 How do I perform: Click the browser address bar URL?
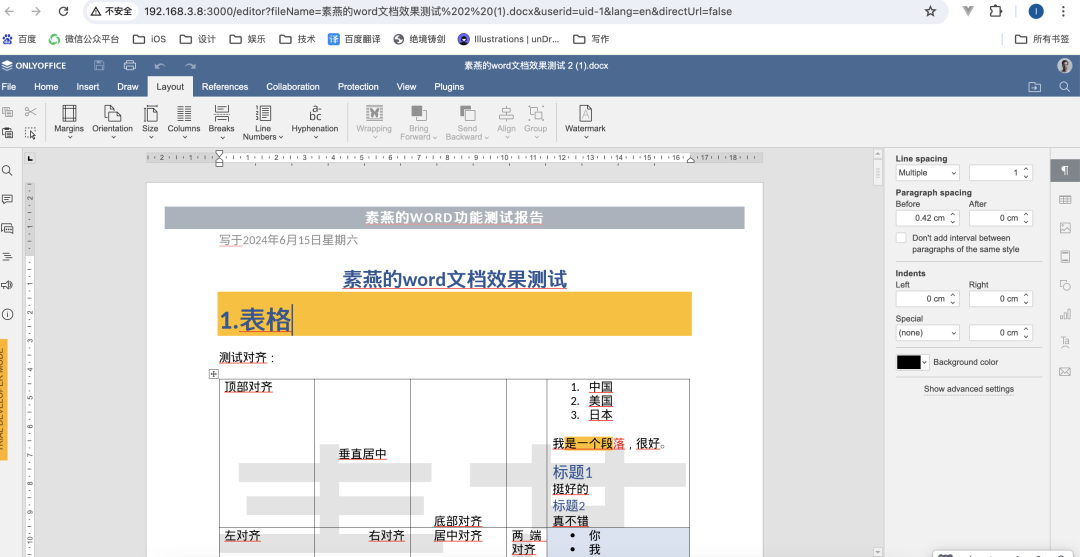coord(438,11)
